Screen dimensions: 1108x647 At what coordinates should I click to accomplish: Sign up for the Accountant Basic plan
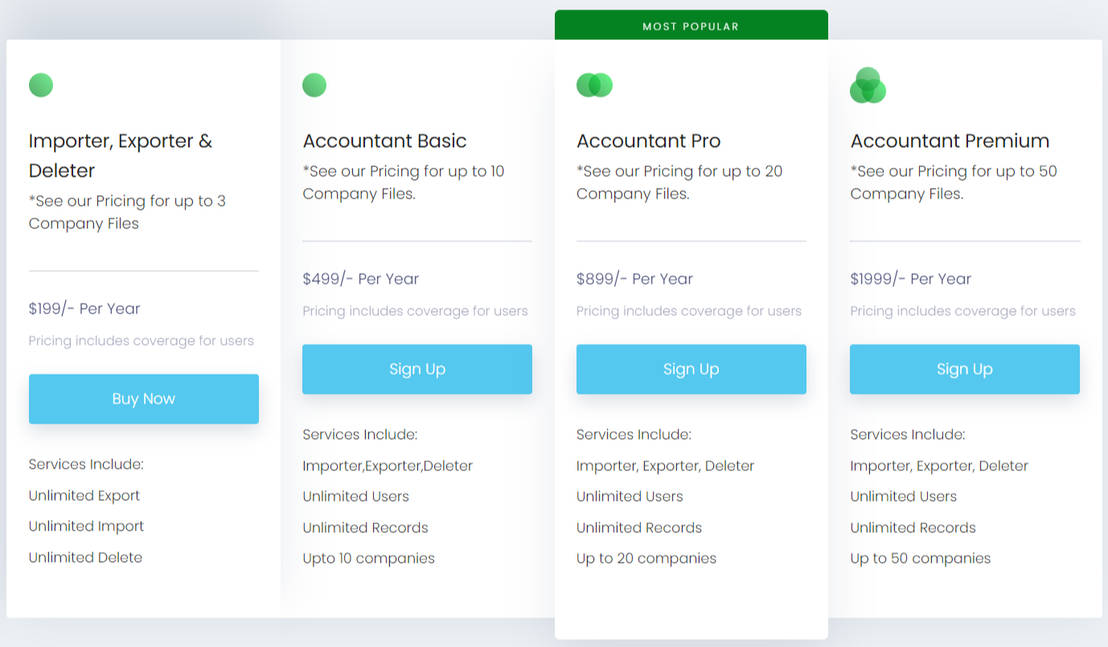417,369
